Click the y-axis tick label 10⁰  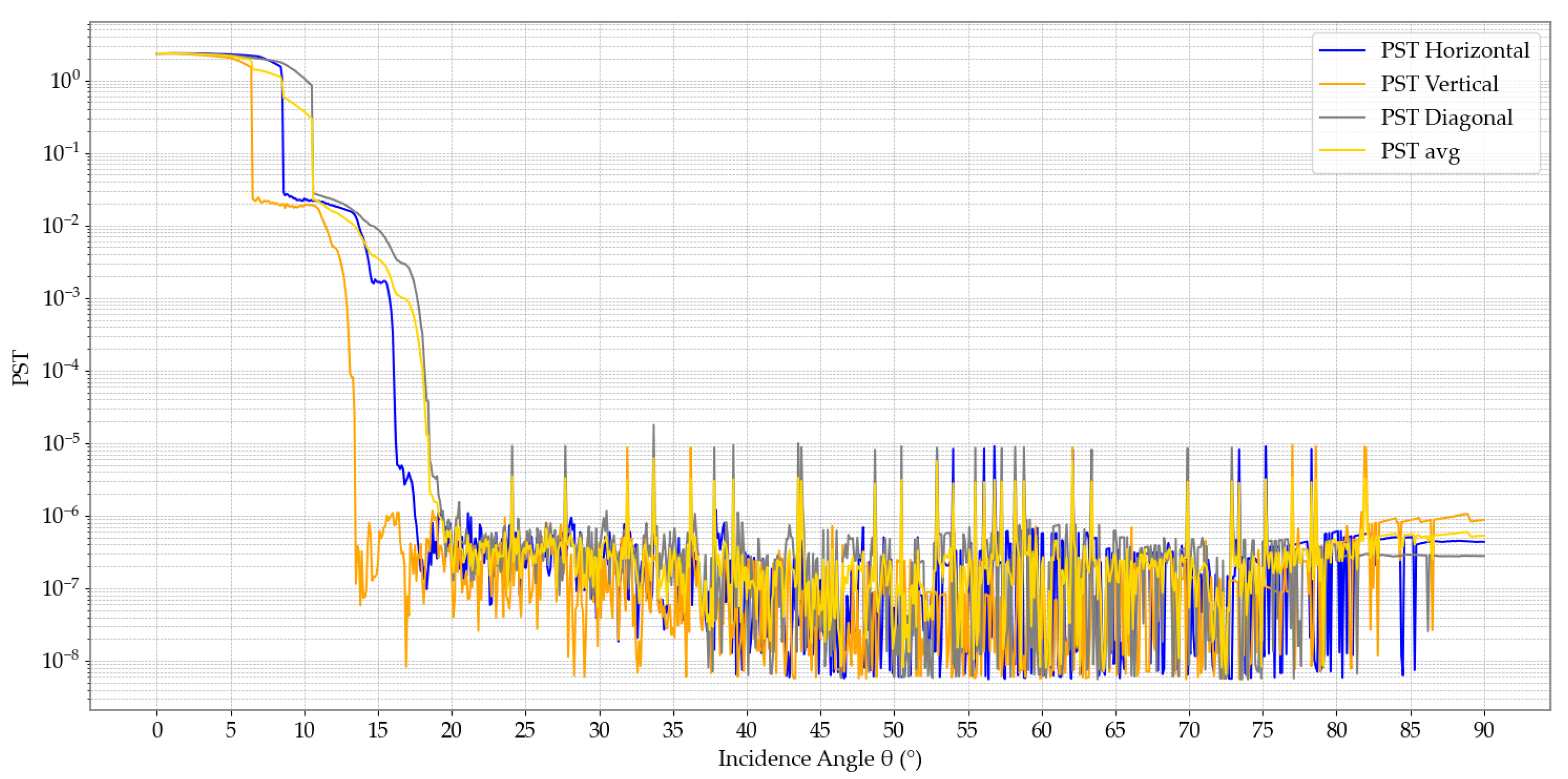(x=64, y=80)
